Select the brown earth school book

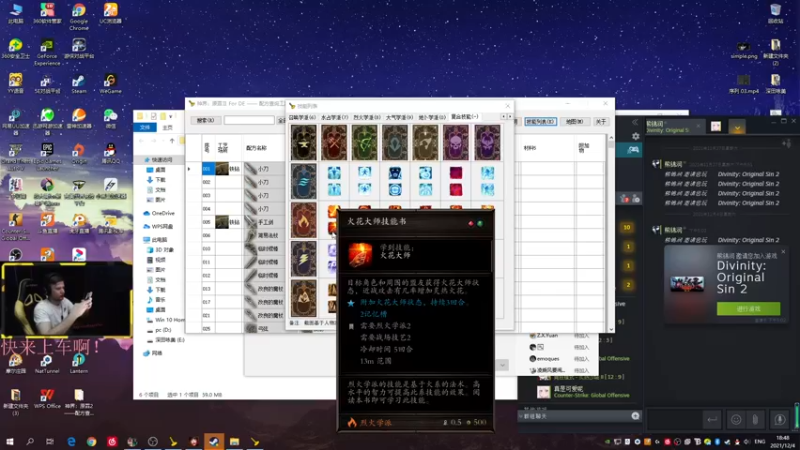304,298
